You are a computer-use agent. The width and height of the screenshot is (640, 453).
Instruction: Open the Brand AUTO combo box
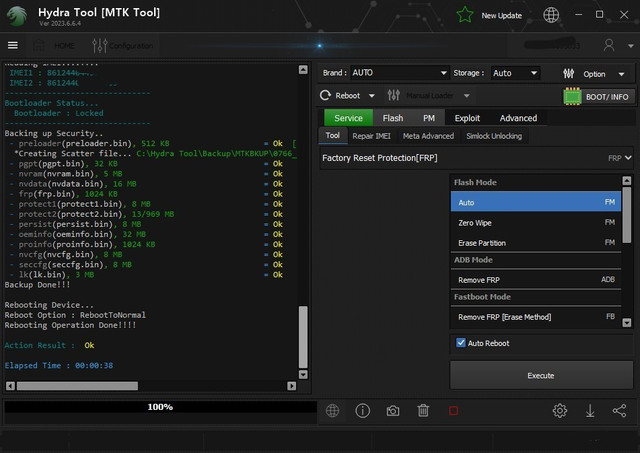pyautogui.click(x=400, y=73)
